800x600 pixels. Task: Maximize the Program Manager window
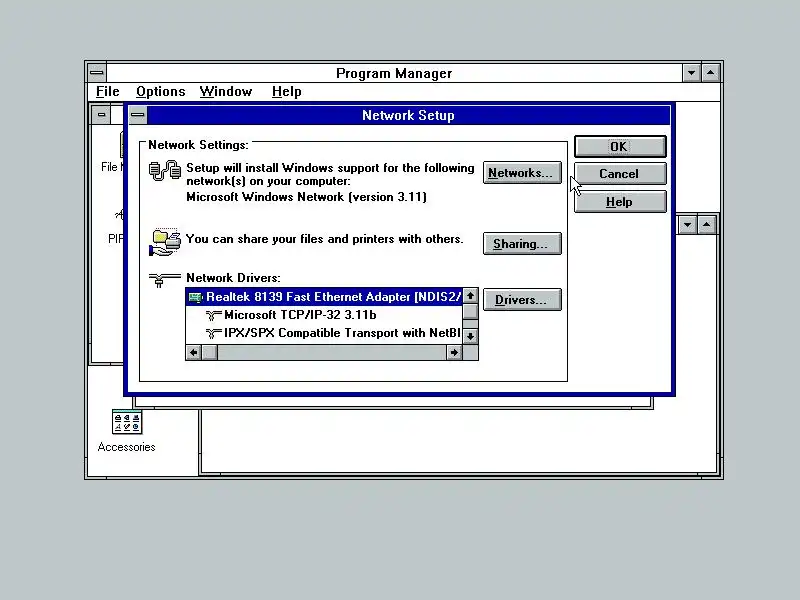coord(711,73)
